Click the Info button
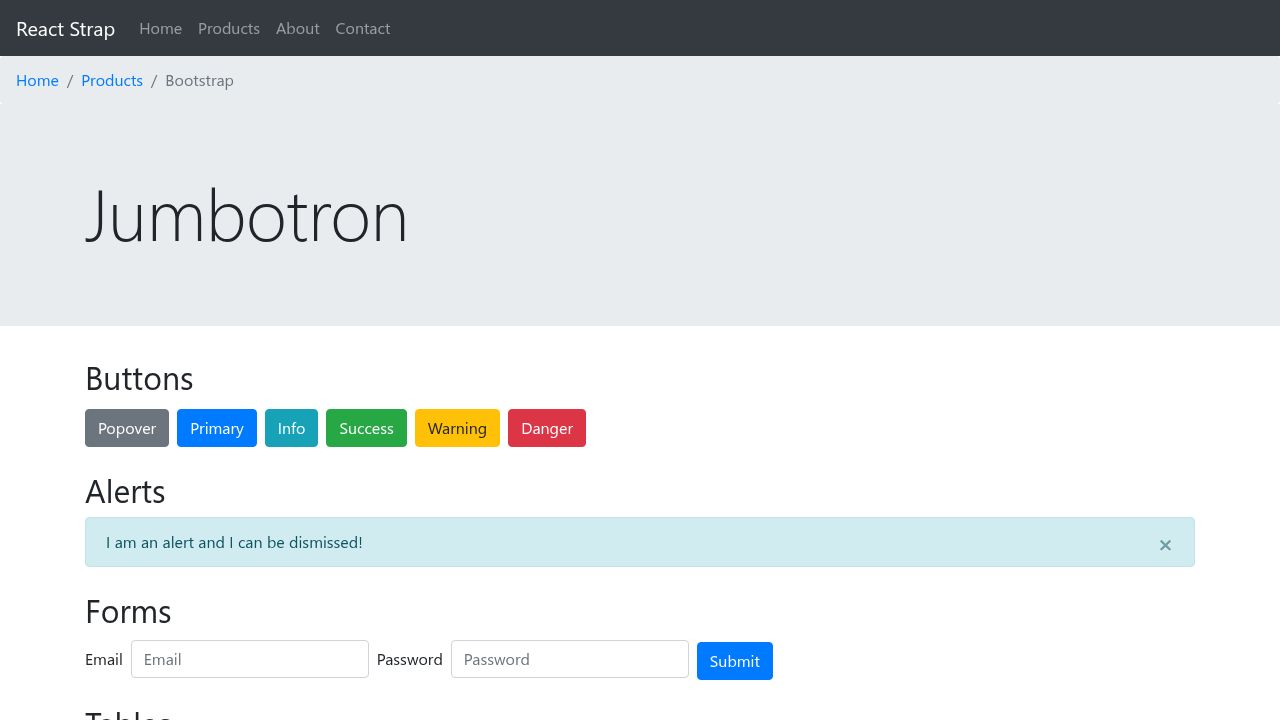 coord(291,428)
